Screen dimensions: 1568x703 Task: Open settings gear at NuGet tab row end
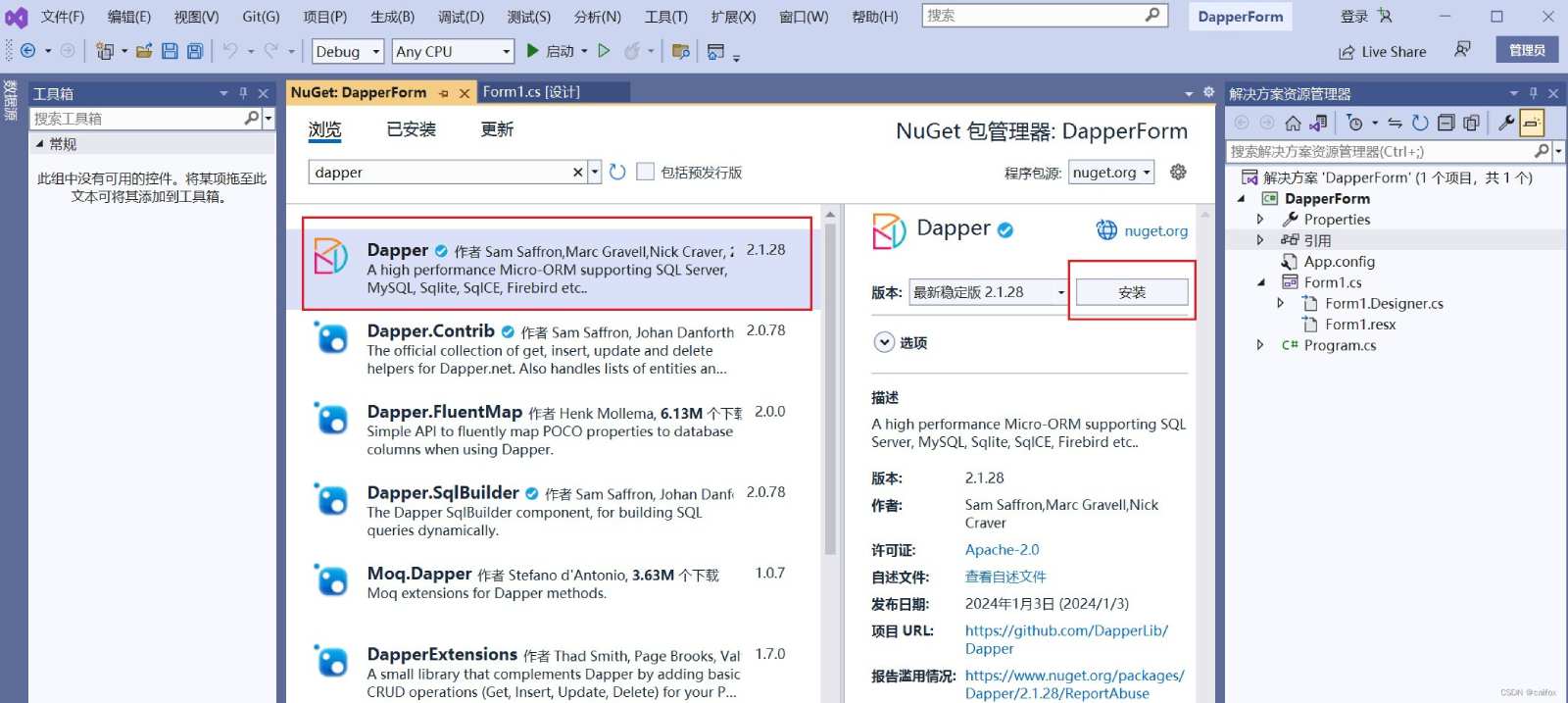1208,92
